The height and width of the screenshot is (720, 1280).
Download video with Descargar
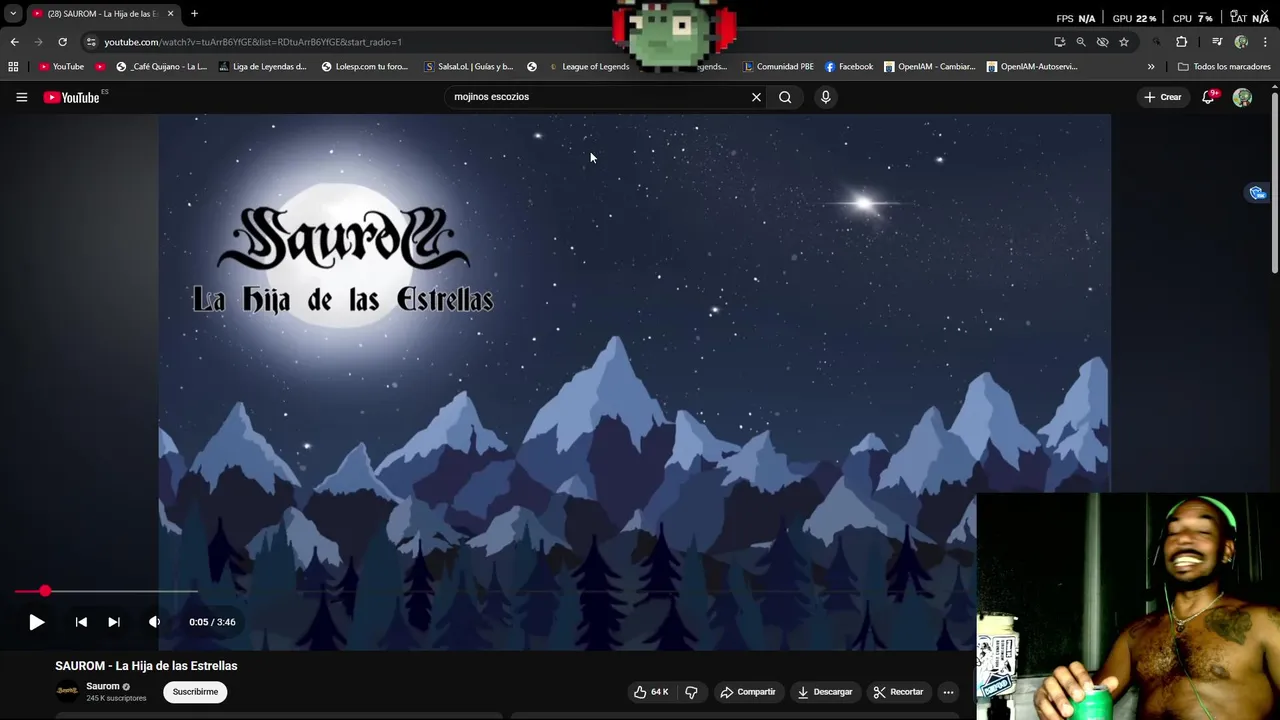coord(825,692)
